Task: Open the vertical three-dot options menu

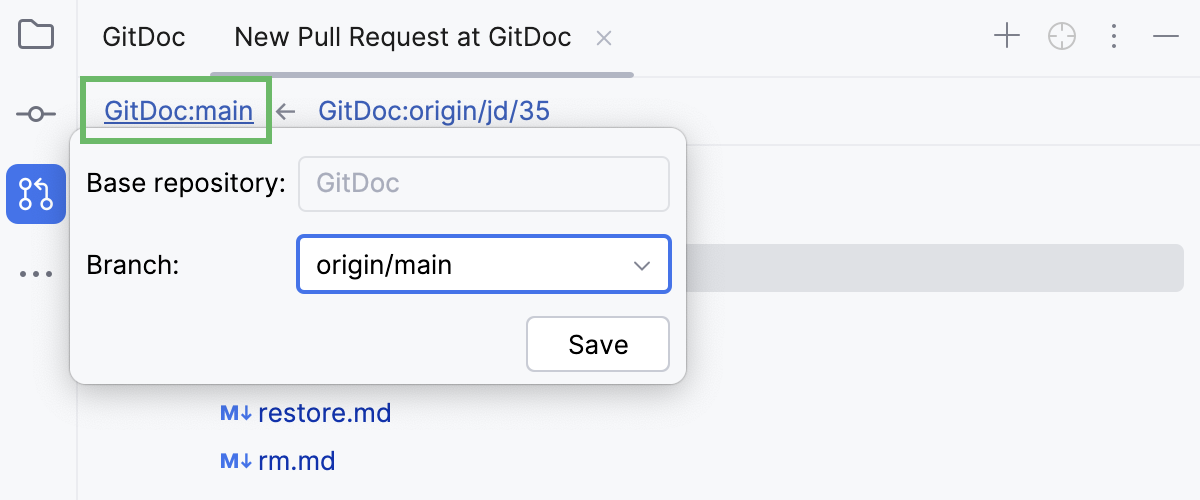Action: tap(1114, 37)
